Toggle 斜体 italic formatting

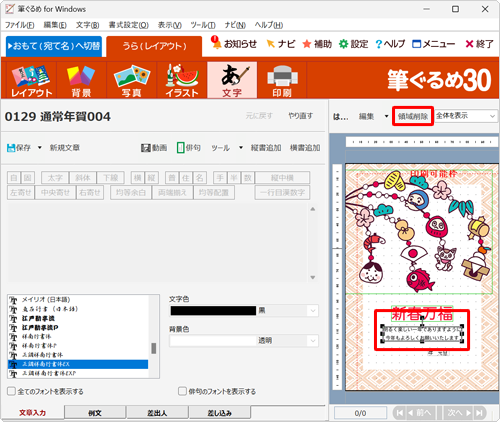click(x=83, y=178)
